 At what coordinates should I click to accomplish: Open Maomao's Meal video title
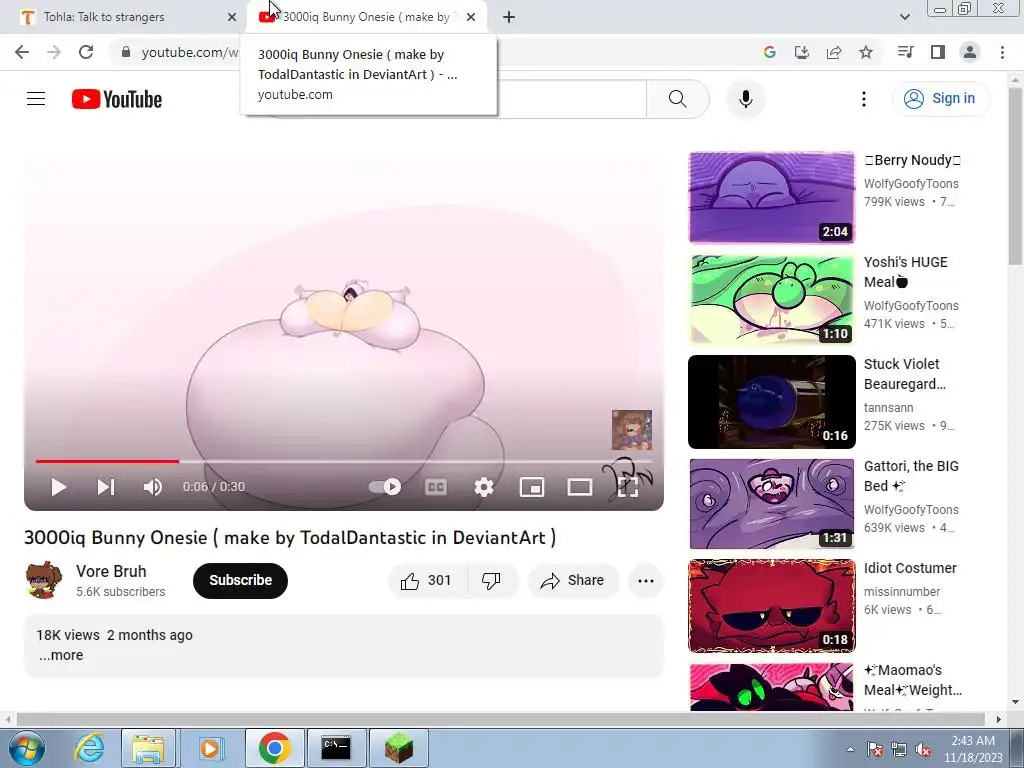pos(912,680)
